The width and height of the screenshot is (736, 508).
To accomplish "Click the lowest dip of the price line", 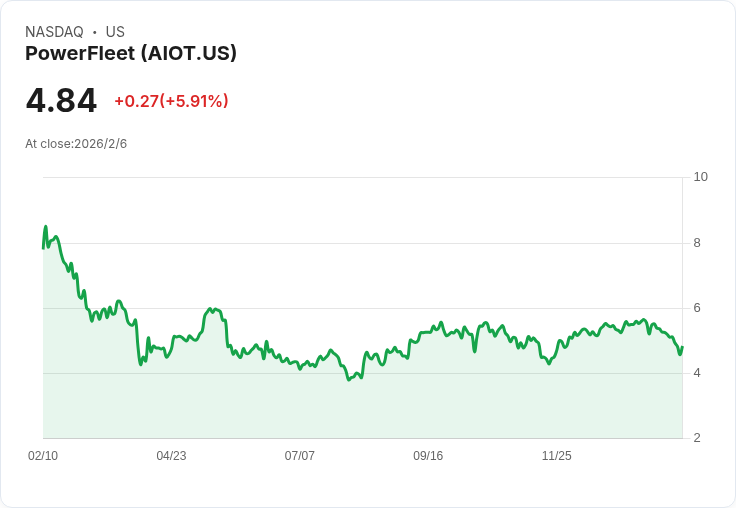I will click(349, 380).
